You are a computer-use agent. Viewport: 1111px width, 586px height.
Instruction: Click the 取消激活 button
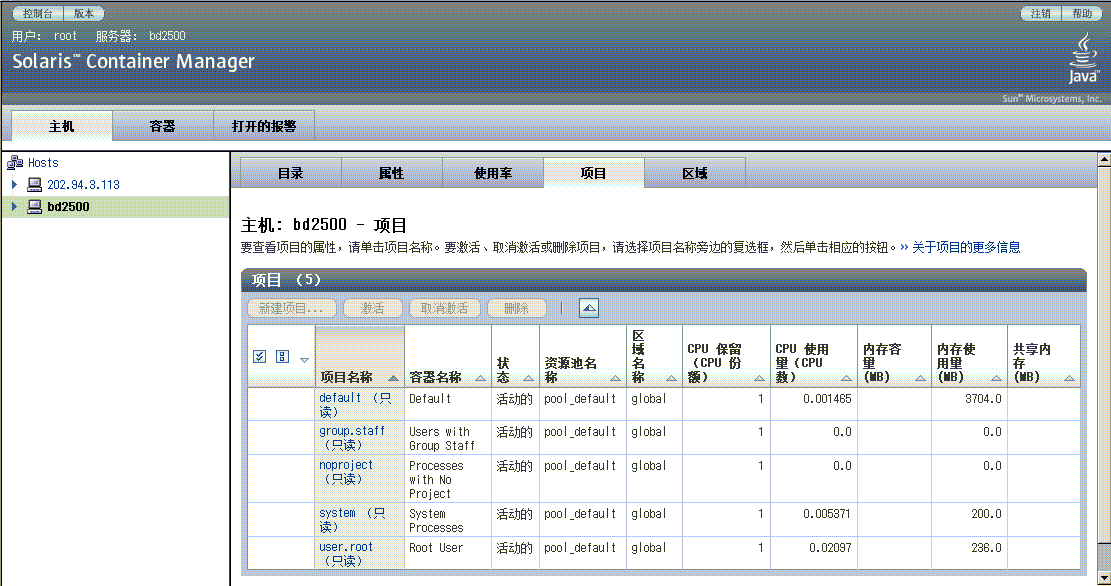tap(444, 308)
